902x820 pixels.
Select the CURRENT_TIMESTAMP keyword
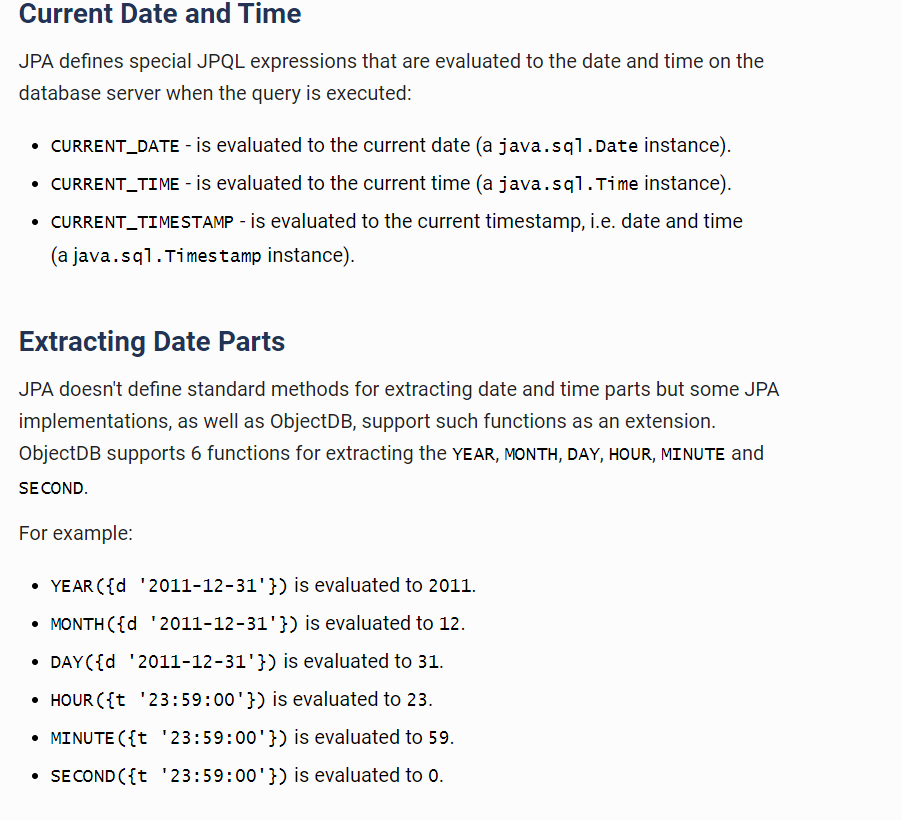tap(142, 222)
